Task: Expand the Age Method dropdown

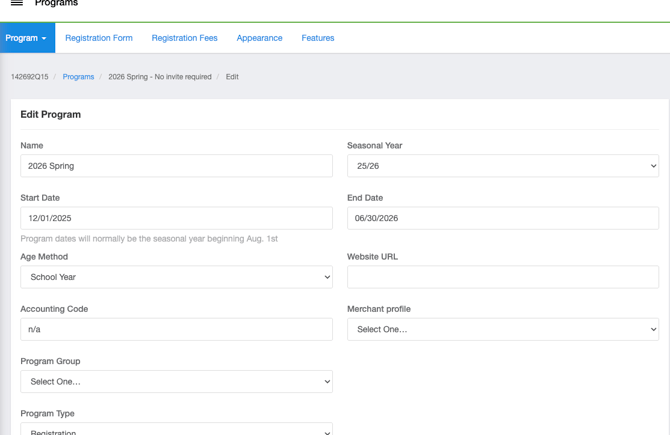Action: (x=176, y=277)
